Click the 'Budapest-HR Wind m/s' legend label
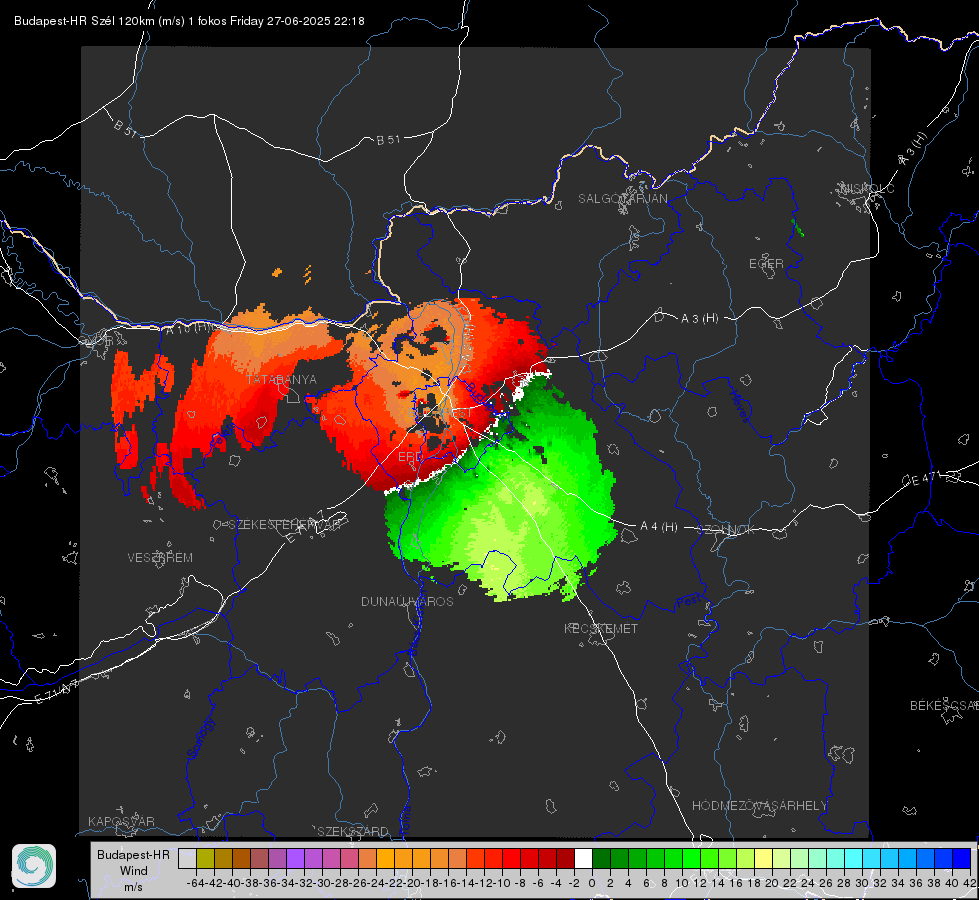The image size is (979, 900). 133,871
